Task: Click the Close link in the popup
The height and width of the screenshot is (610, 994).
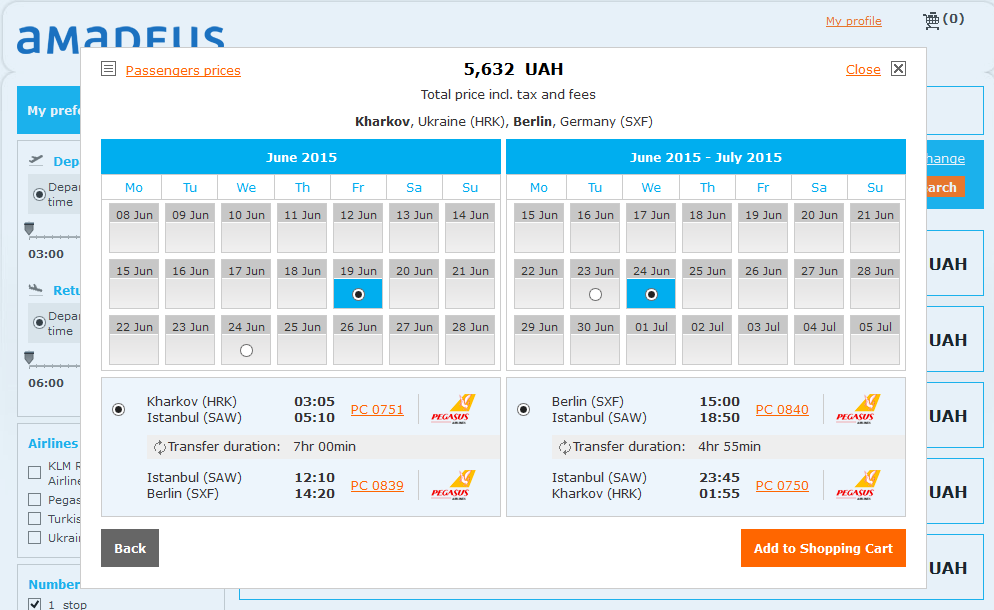Action: pyautogui.click(x=863, y=70)
